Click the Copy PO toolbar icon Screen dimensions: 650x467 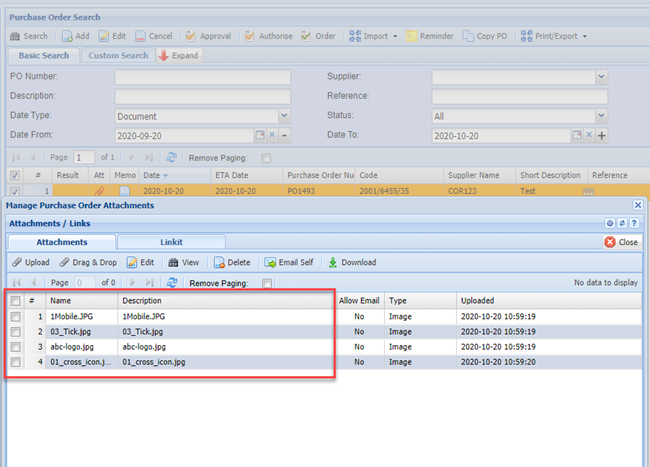point(469,36)
